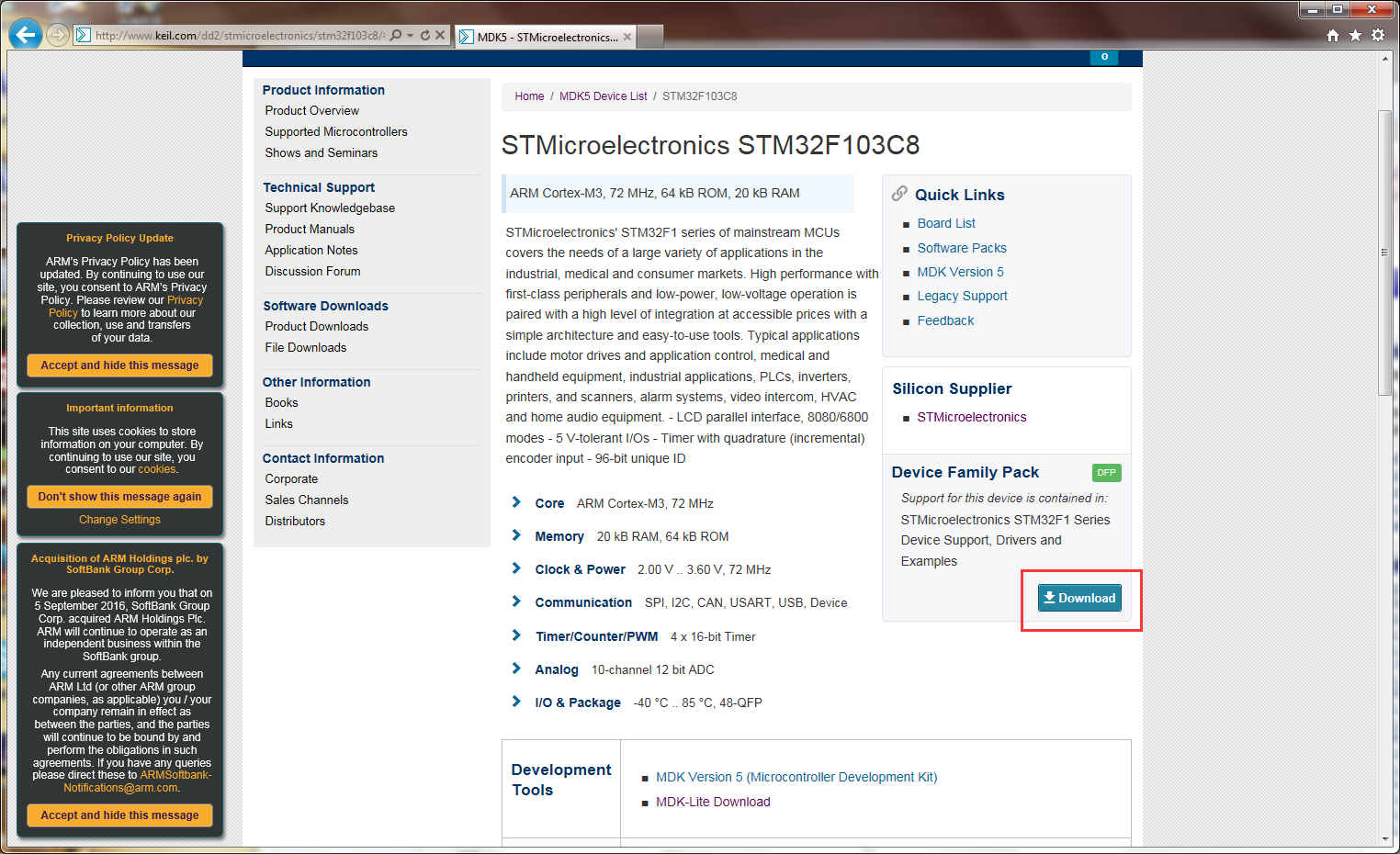The width and height of the screenshot is (1400, 854).
Task: Click the browser Back arrow button
Action: pyautogui.click(x=26, y=35)
